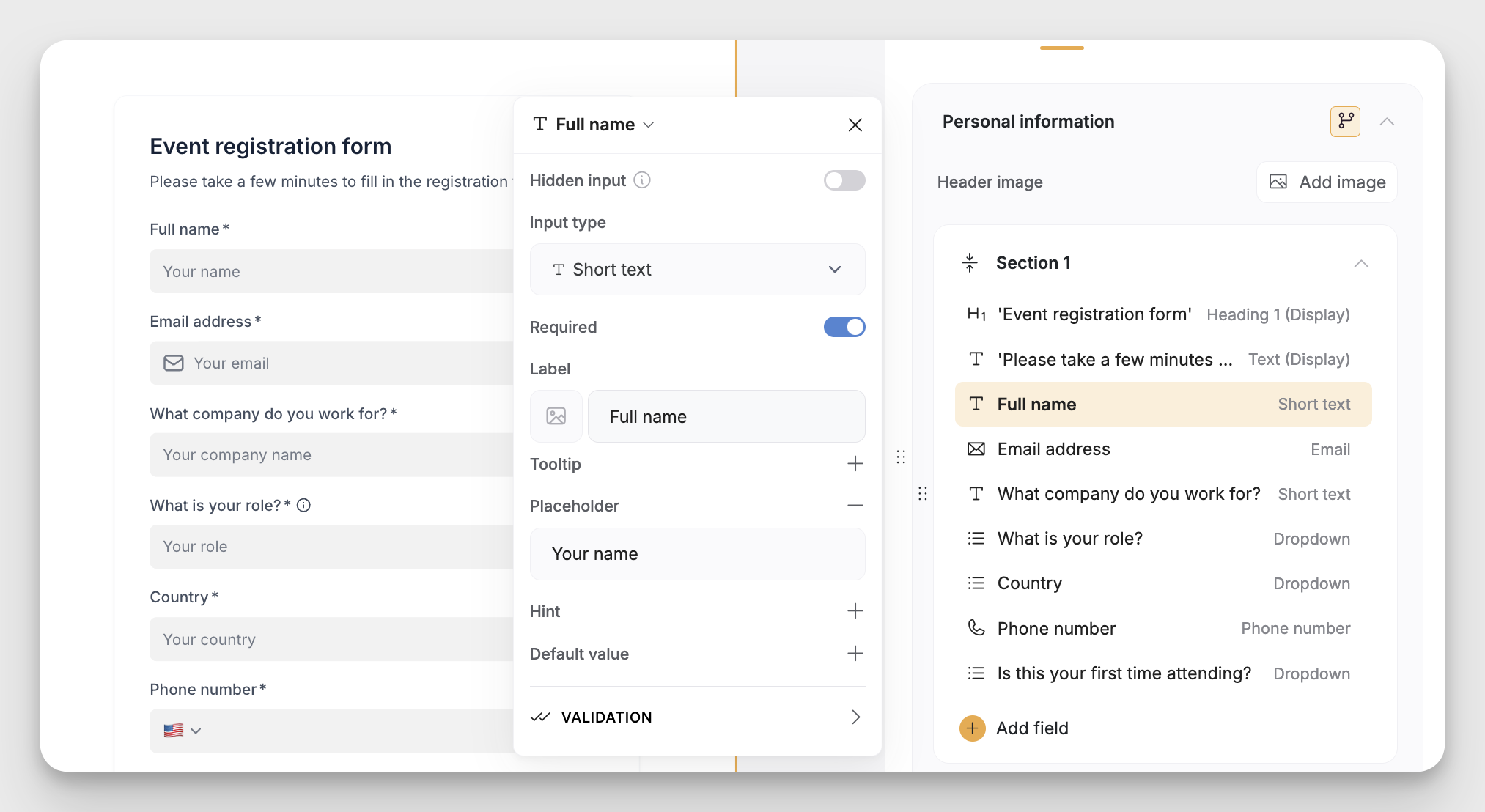Screen dimensions: 1485x812
Task: Click the Your email input in form preview
Action: pos(331,363)
